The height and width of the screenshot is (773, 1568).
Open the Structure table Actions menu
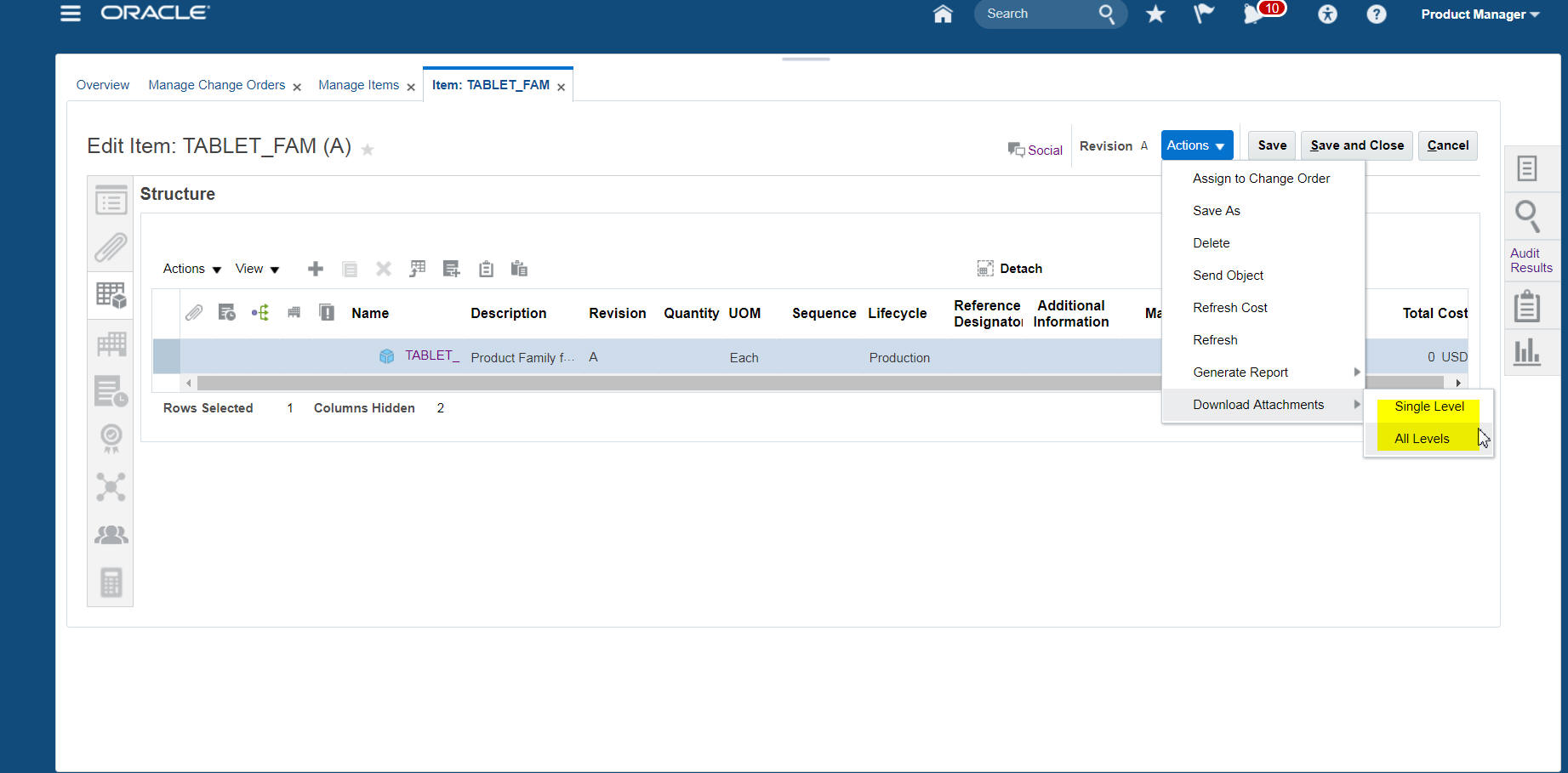(x=191, y=269)
